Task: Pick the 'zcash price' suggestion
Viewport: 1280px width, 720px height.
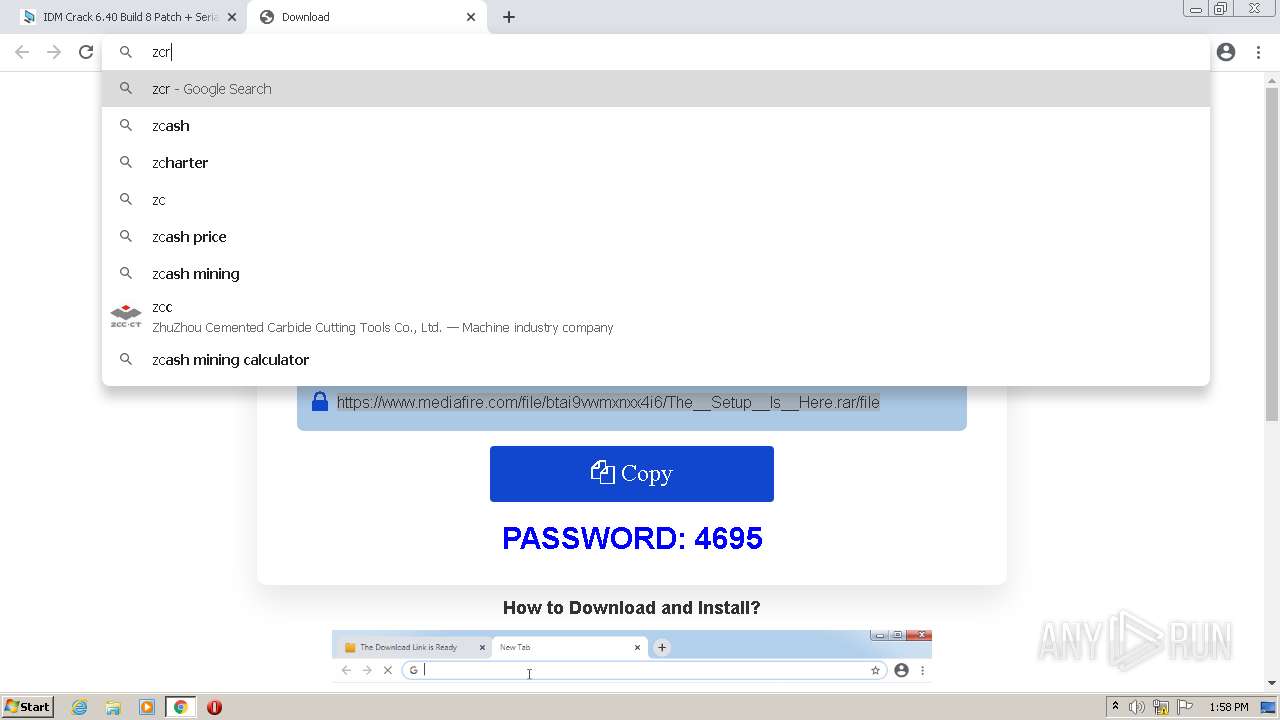Action: point(655,237)
